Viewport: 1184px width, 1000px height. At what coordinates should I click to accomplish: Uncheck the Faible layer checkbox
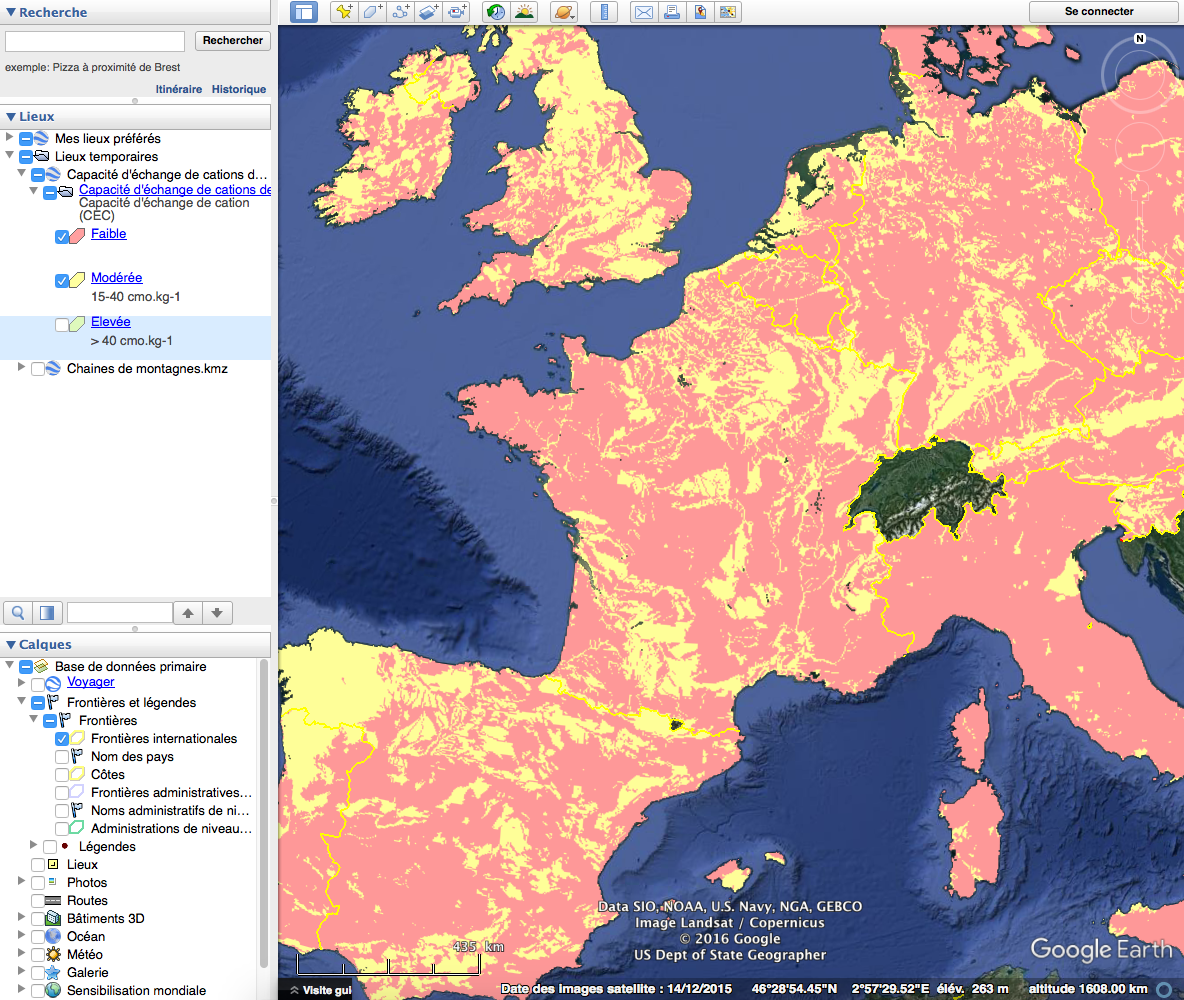click(62, 237)
